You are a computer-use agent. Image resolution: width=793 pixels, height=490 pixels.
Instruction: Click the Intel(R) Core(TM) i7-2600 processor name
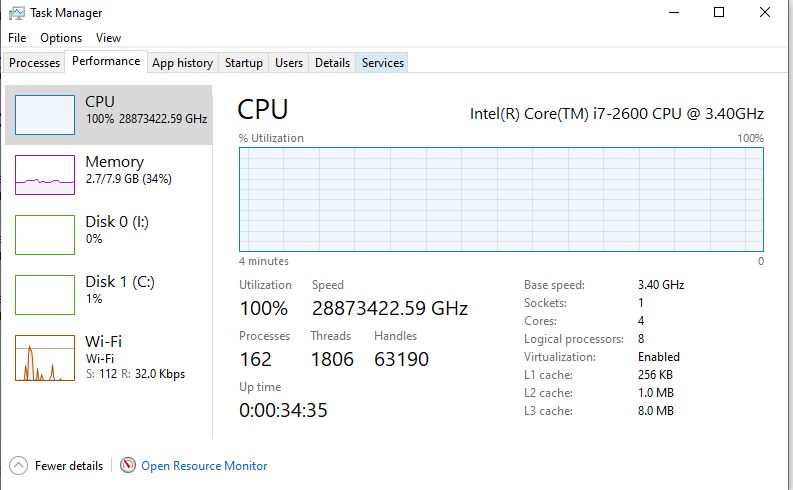tap(616, 114)
